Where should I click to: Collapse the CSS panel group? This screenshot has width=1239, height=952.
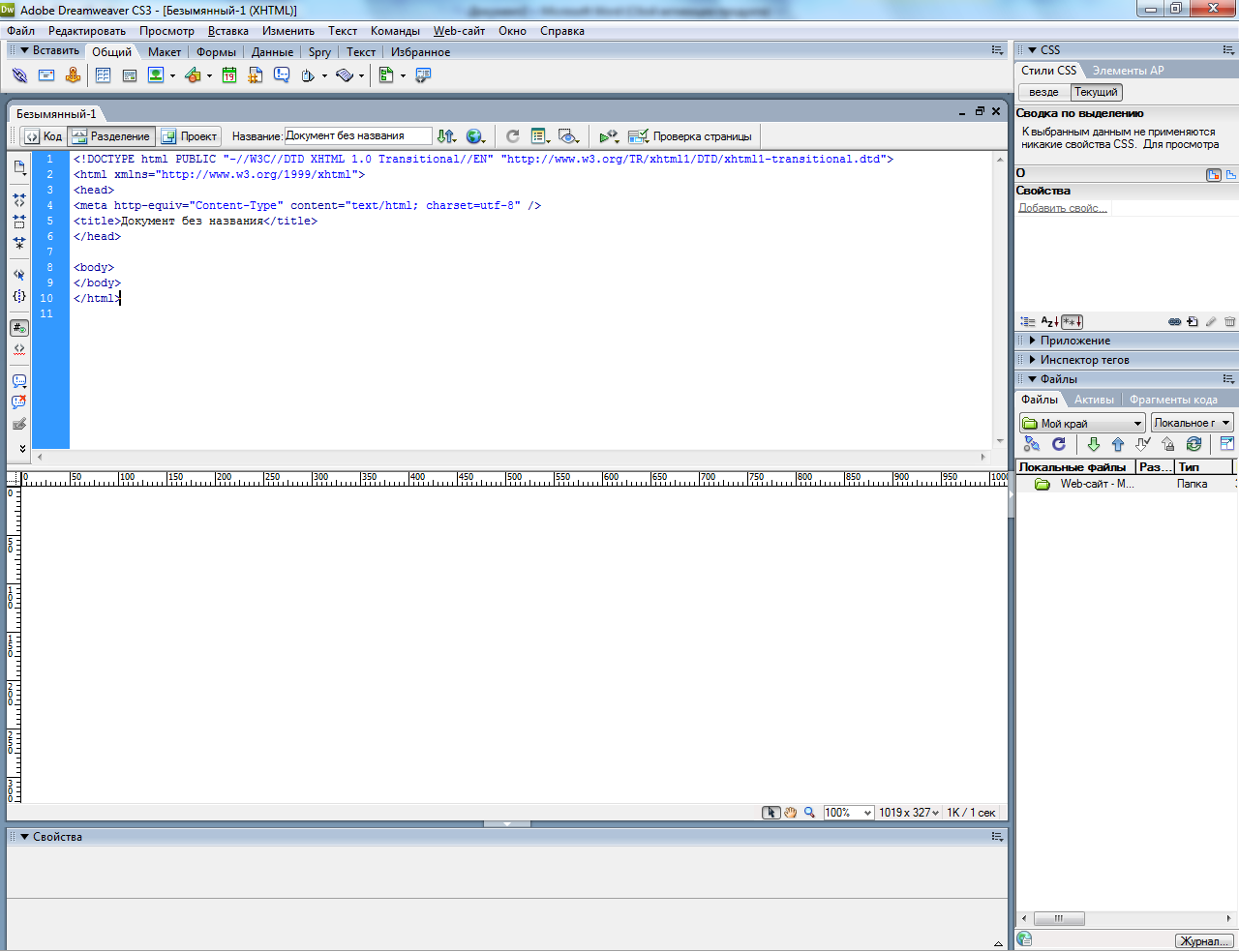[x=1033, y=50]
